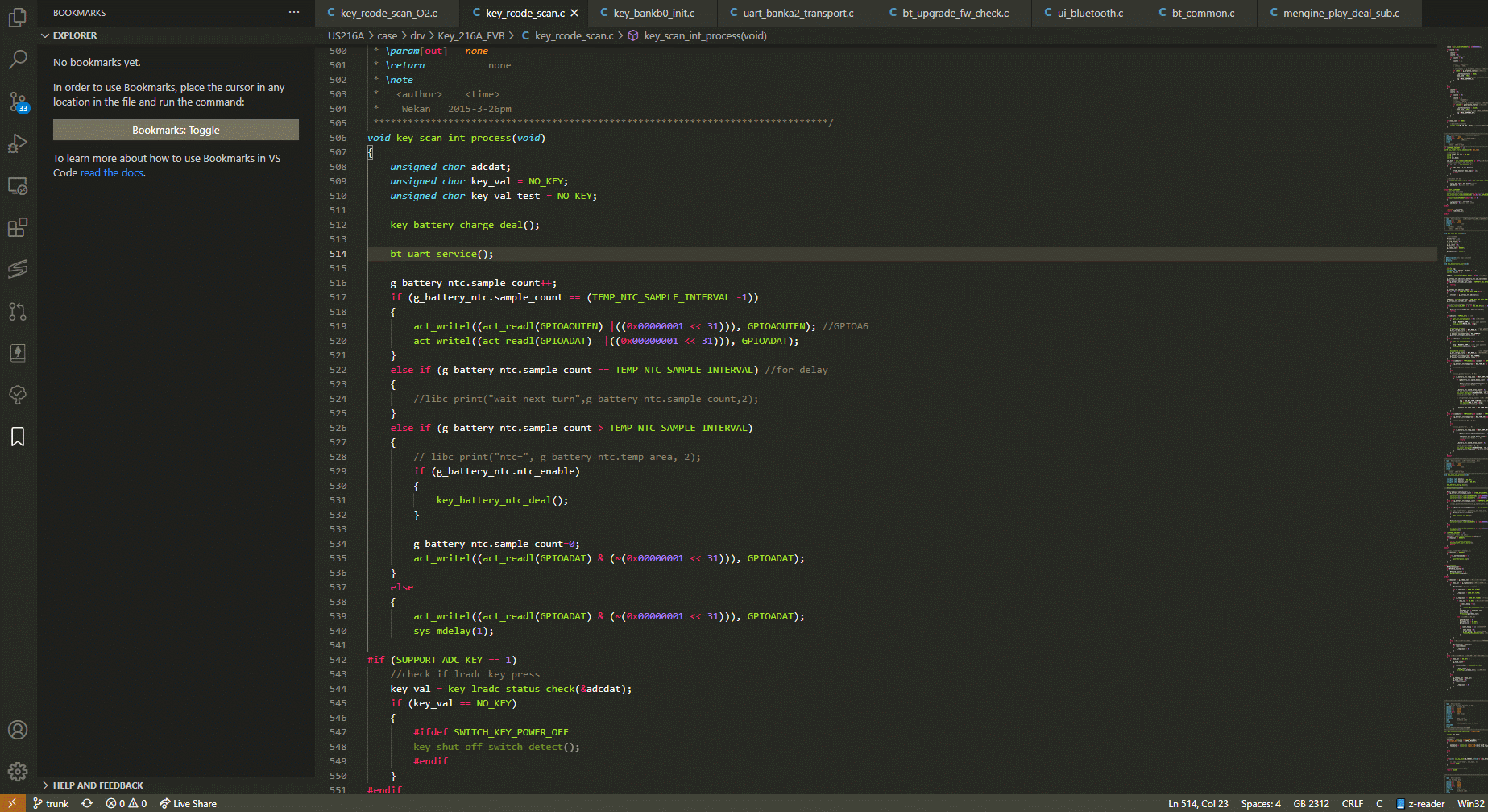Change file encoding GB 2312

[1311, 803]
